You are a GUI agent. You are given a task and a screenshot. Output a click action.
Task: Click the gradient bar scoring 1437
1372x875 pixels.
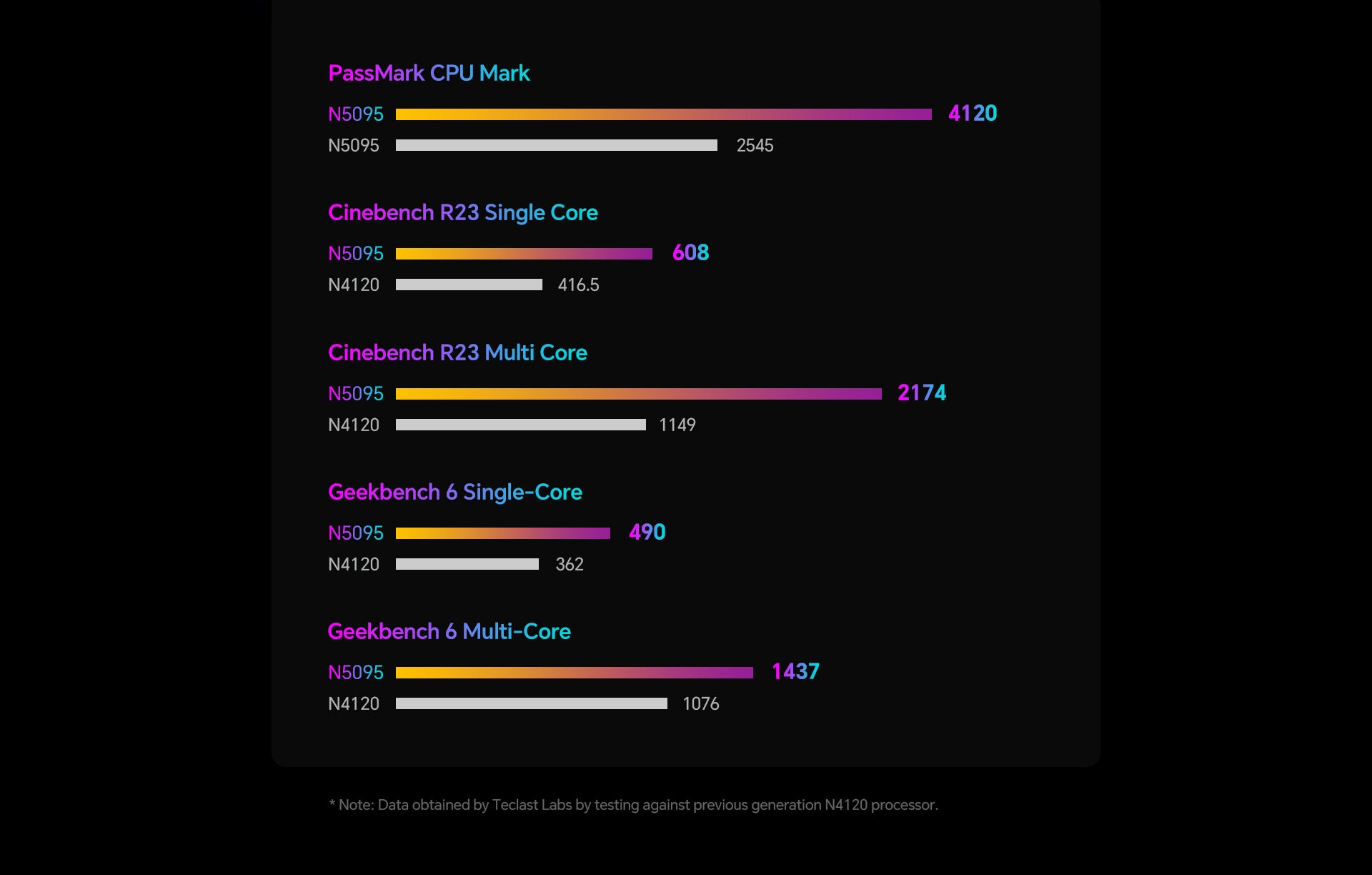tap(574, 673)
